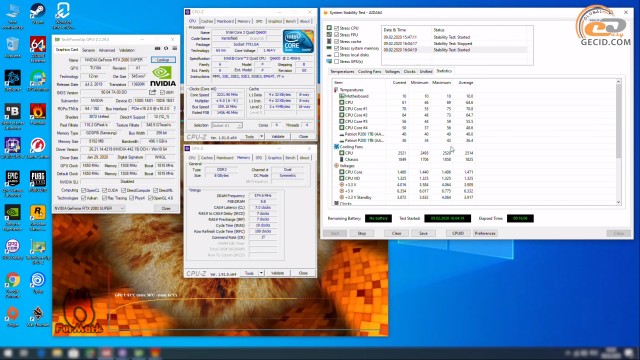Toggle Stress system memory checkbox
Viewport: 640px width, 360px height.
point(337,48)
